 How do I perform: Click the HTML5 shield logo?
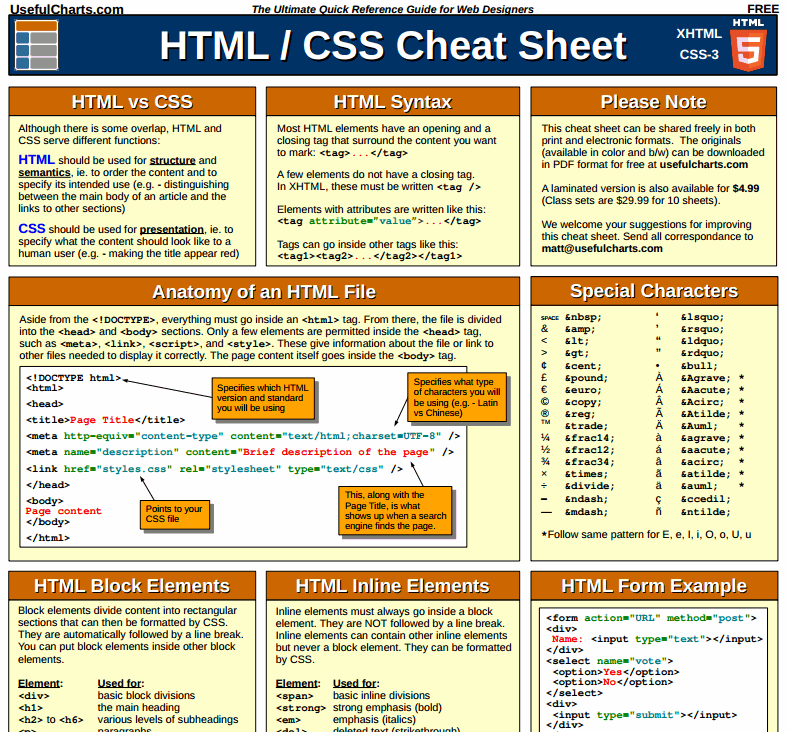(x=748, y=45)
